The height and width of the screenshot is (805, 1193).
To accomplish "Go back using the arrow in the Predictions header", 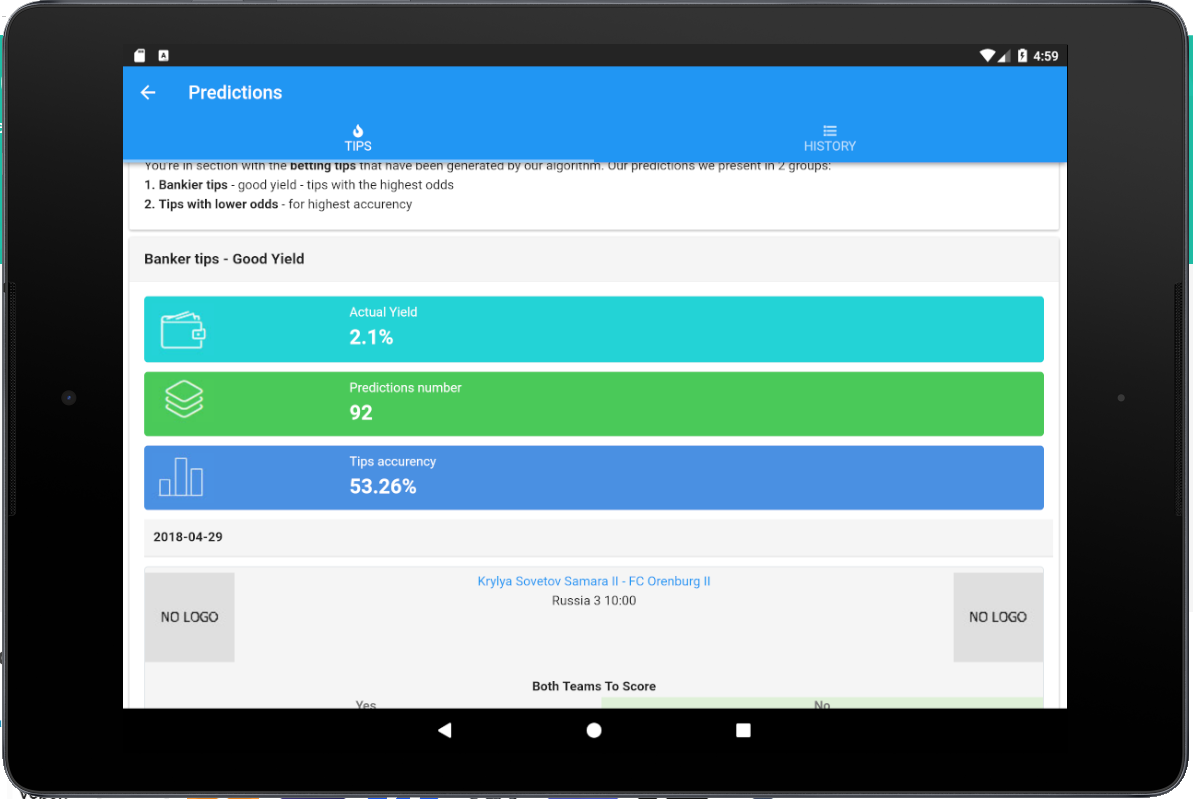I will (x=148, y=93).
